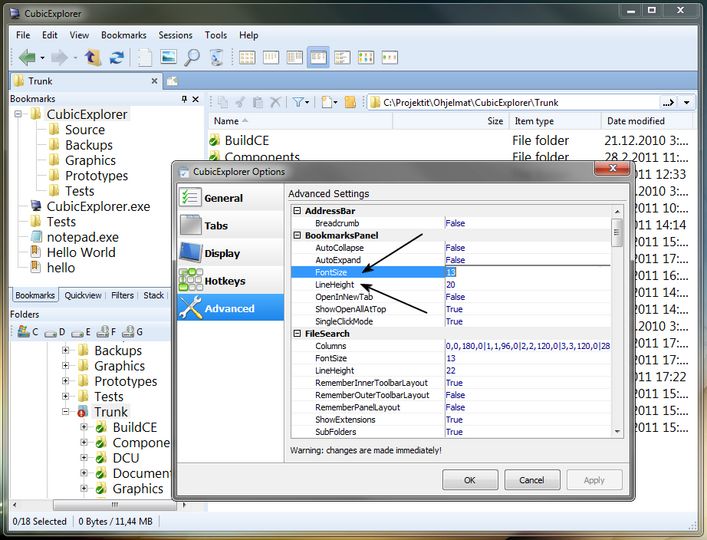Switch to thumbnails view mode

tap(366, 58)
